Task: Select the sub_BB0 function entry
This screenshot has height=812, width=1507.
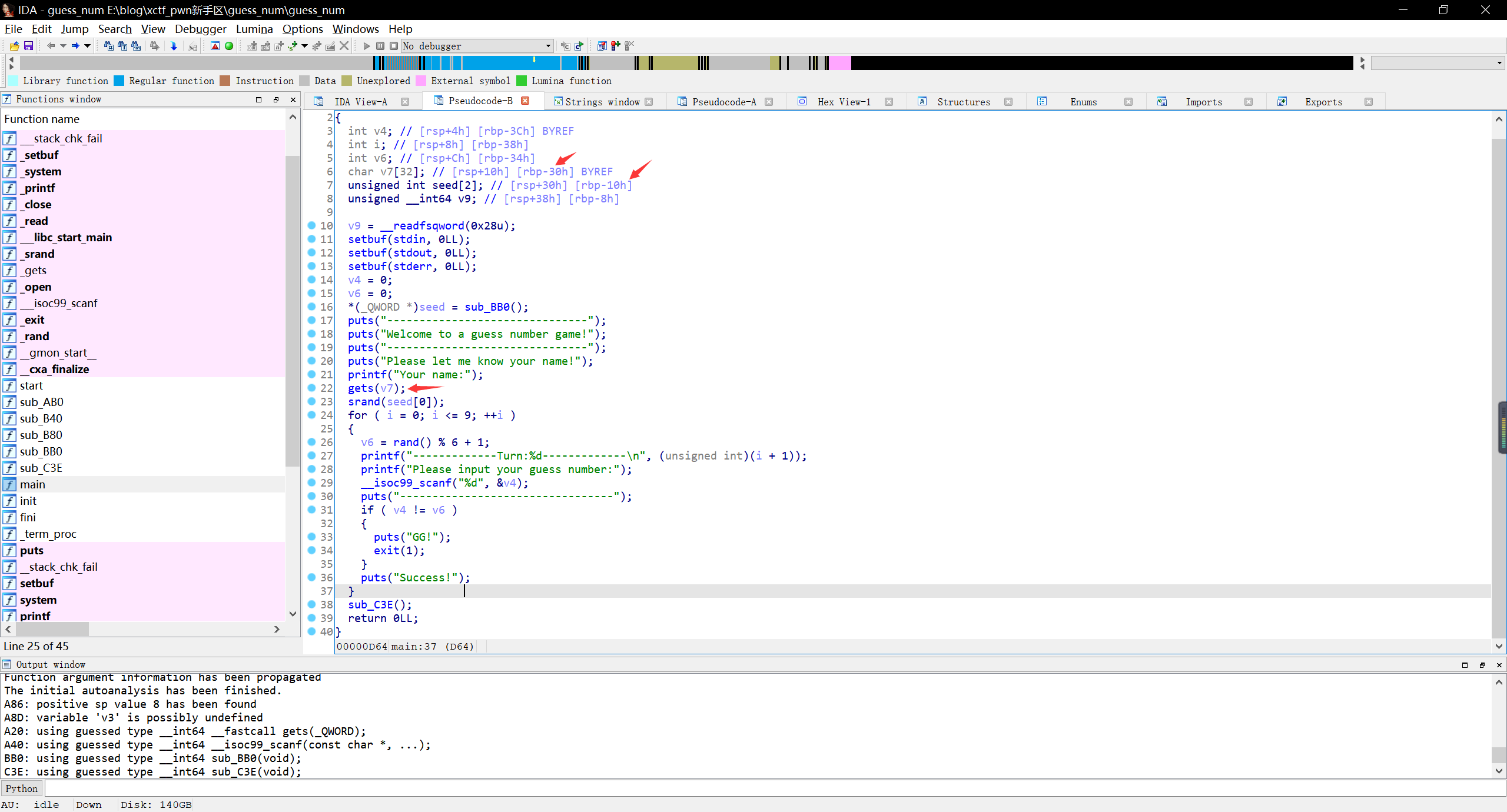Action: [x=41, y=451]
